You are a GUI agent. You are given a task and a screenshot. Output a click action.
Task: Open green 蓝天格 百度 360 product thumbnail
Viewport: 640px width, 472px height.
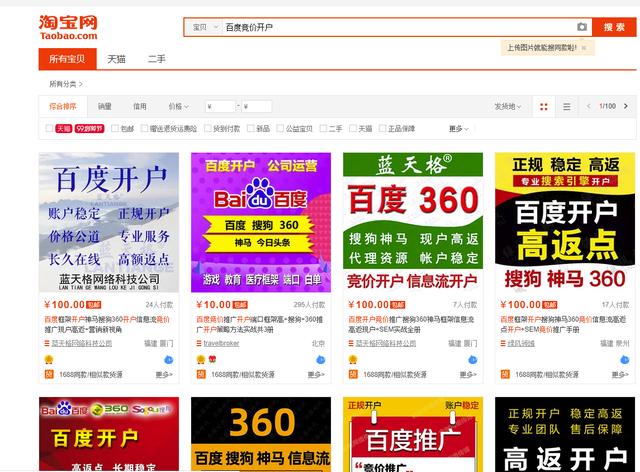(413, 223)
